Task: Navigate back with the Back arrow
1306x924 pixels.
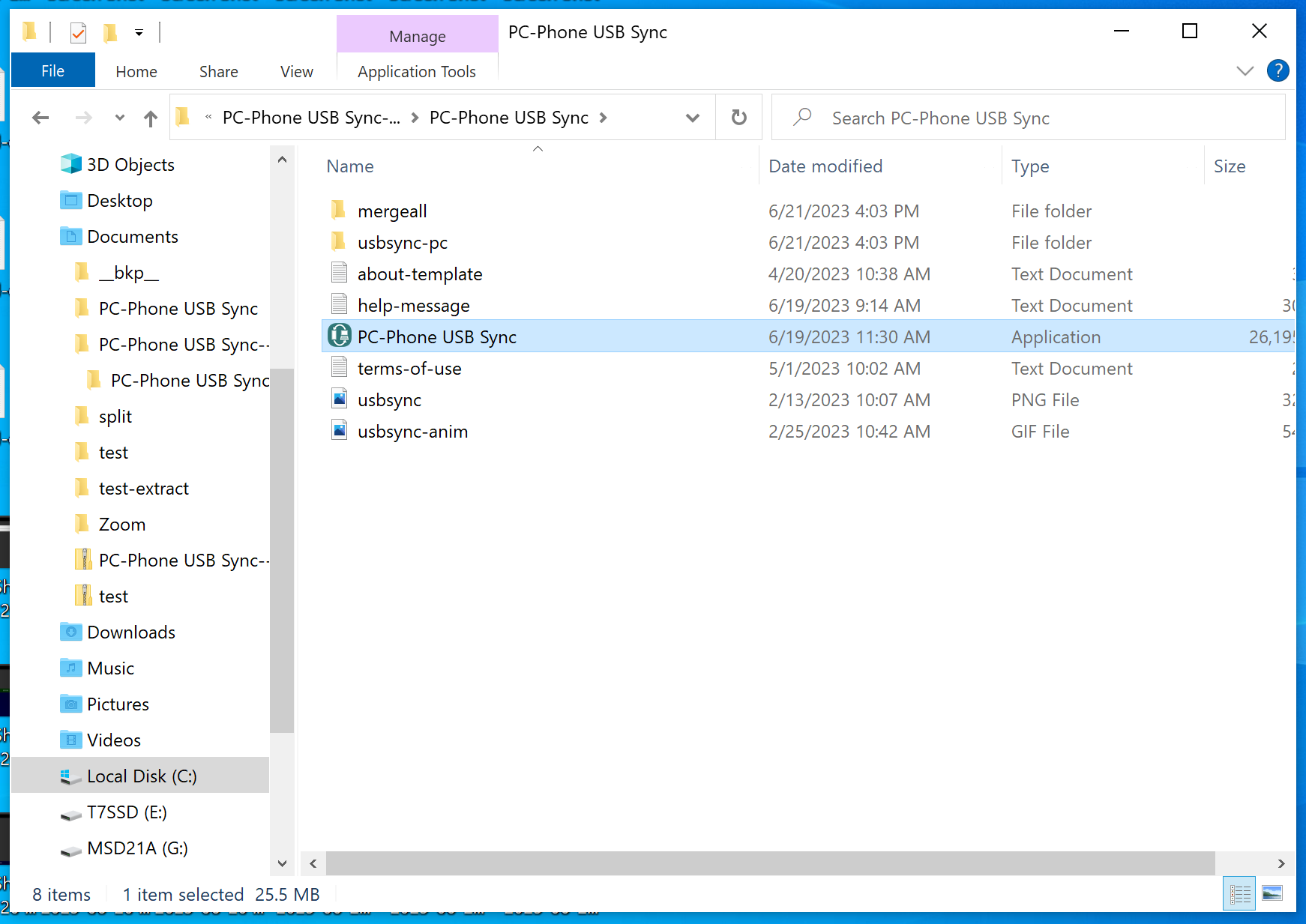Action: (x=41, y=118)
